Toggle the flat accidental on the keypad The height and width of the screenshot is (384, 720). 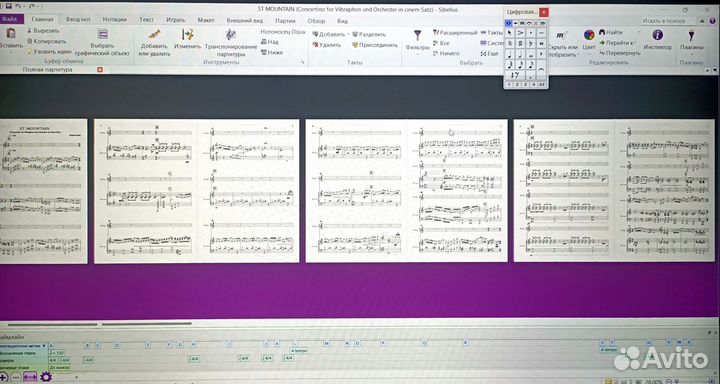point(531,43)
